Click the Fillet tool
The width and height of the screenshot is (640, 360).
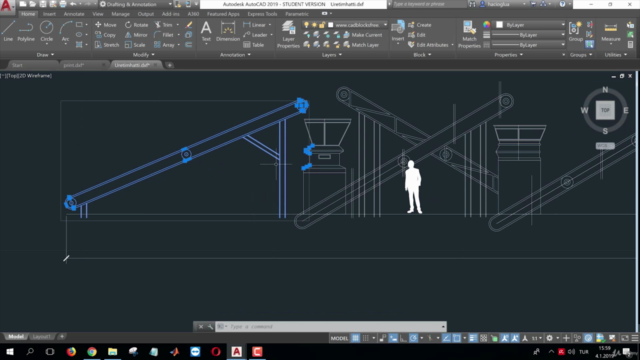pos(164,35)
